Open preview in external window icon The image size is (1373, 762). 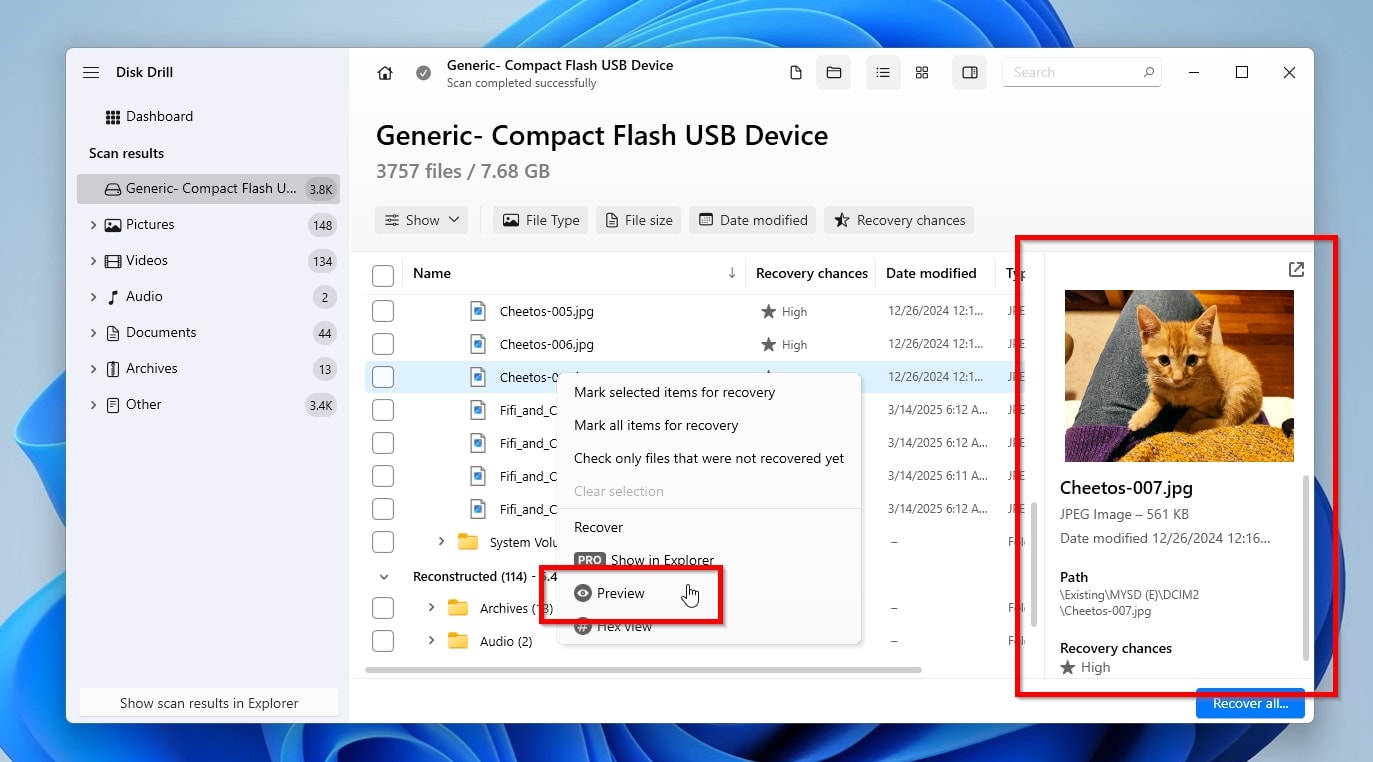point(1296,270)
